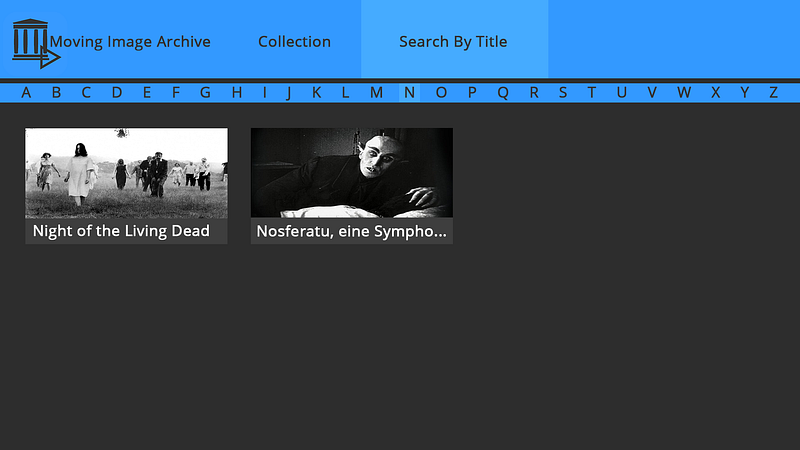Filter titles by letter C

[x=86, y=92]
